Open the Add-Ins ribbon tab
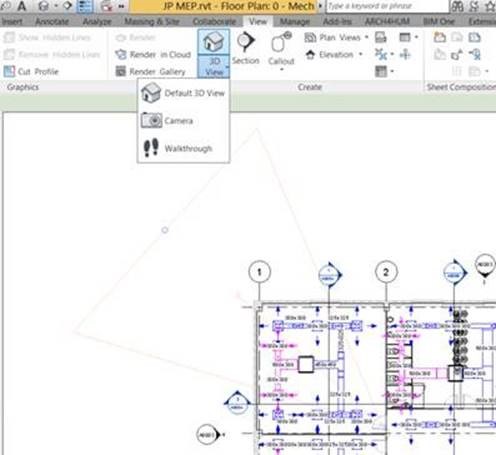 click(x=337, y=22)
